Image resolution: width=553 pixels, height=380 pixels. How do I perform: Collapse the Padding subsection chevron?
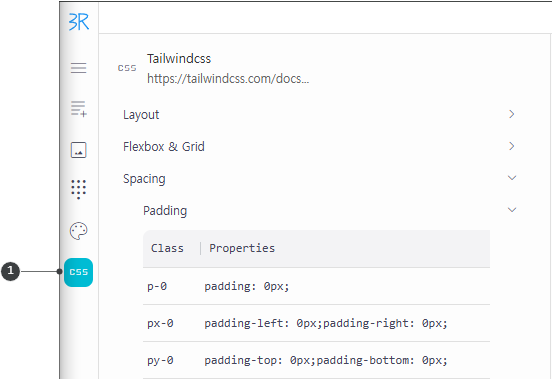(x=512, y=210)
